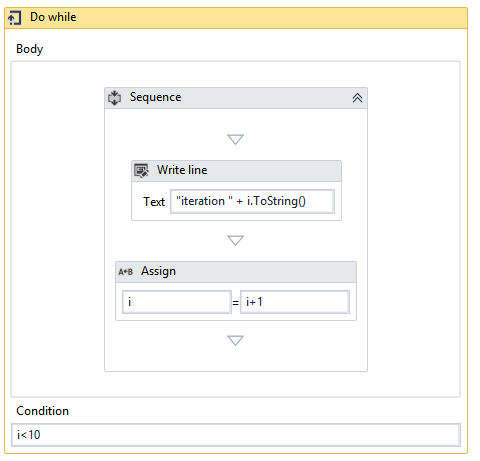Select the Sequence title bar

pos(236,98)
